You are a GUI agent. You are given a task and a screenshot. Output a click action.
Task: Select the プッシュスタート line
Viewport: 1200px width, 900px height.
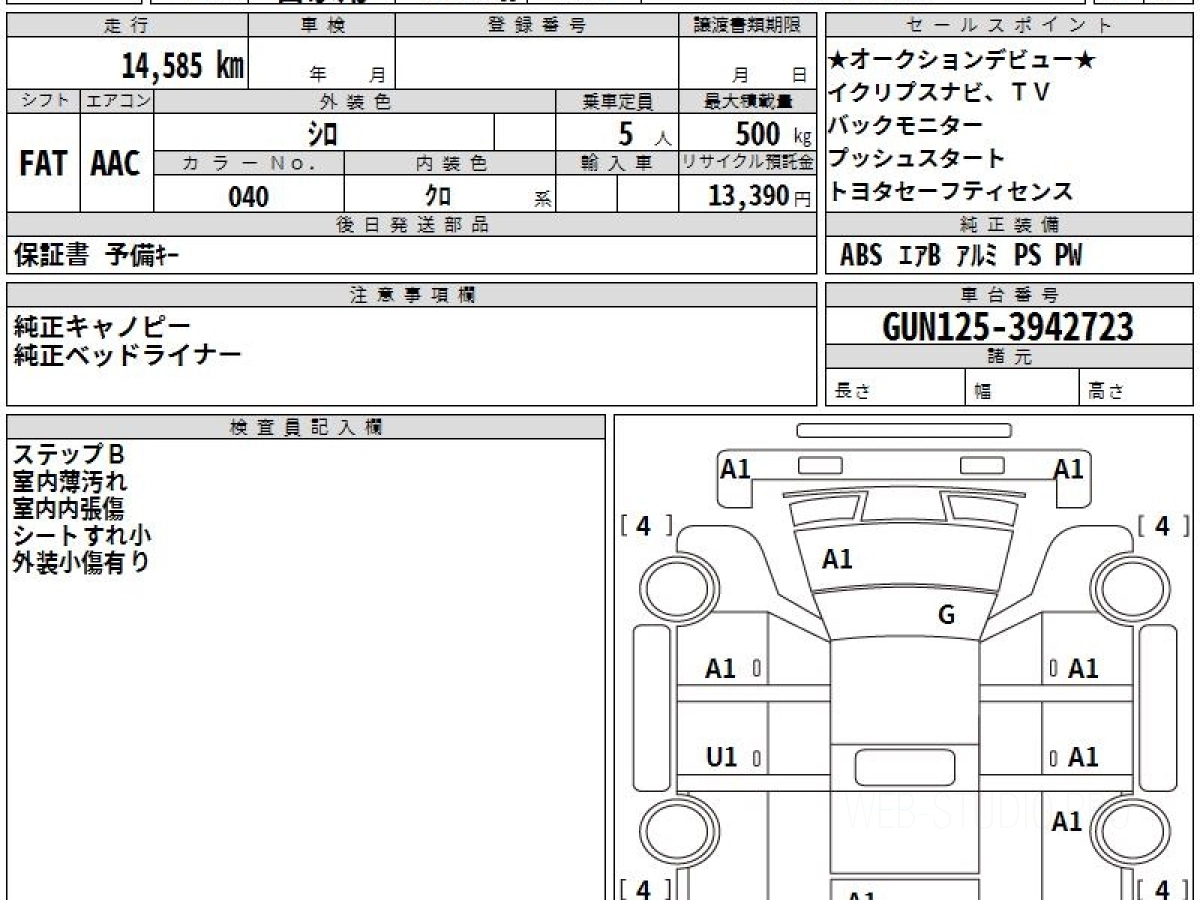[916, 158]
